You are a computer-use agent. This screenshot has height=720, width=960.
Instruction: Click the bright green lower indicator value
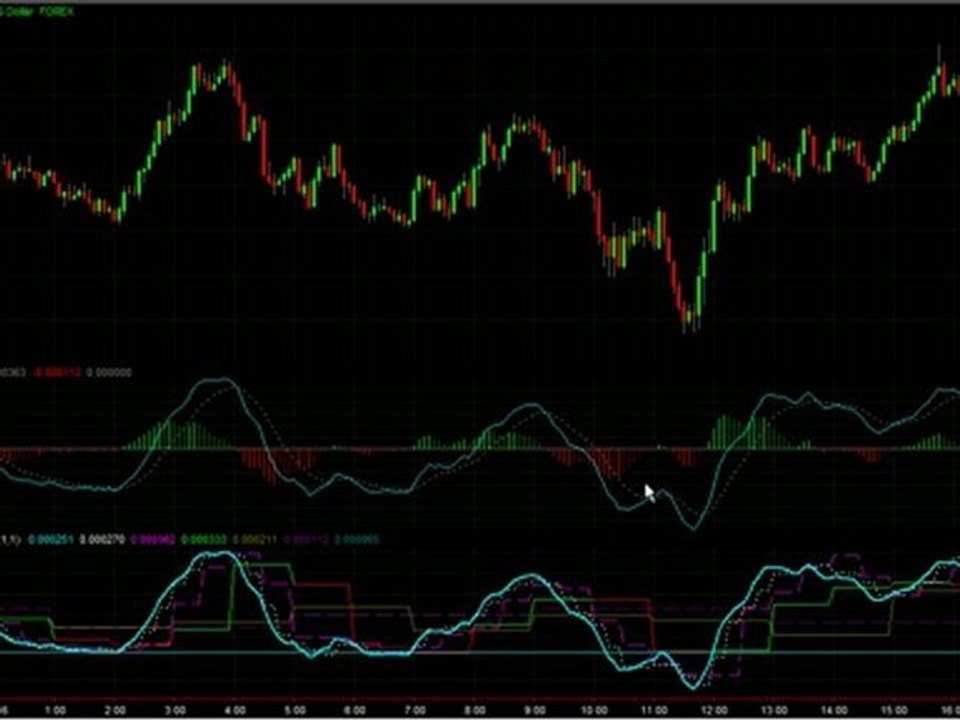[204, 539]
